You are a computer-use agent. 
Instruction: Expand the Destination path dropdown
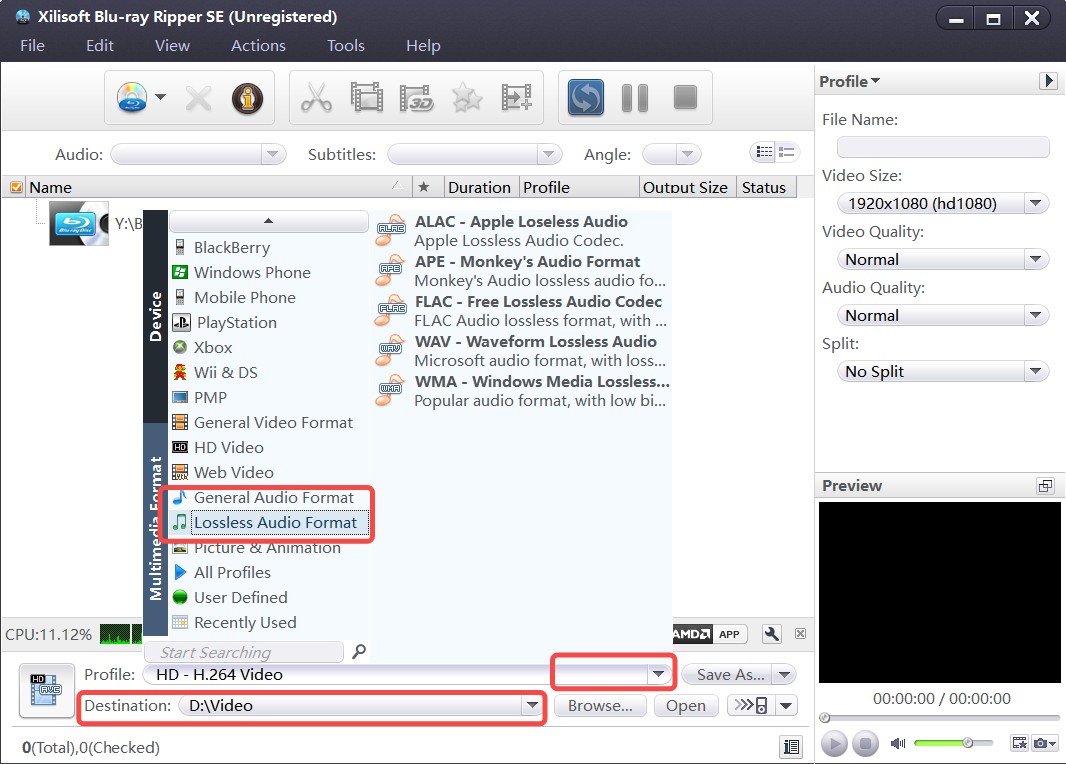click(x=532, y=706)
